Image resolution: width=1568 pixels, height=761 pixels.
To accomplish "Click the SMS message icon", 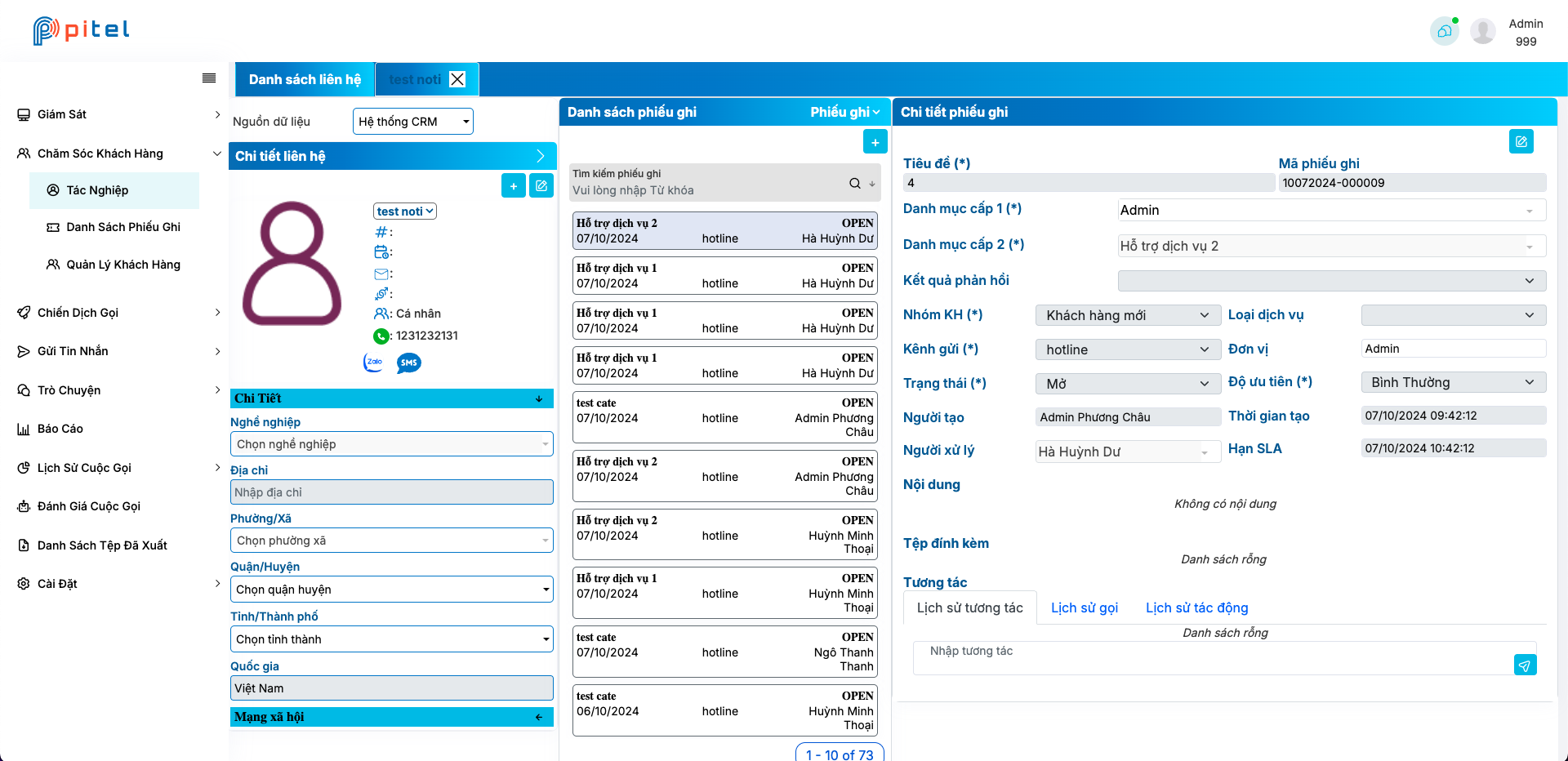I will click(x=409, y=363).
